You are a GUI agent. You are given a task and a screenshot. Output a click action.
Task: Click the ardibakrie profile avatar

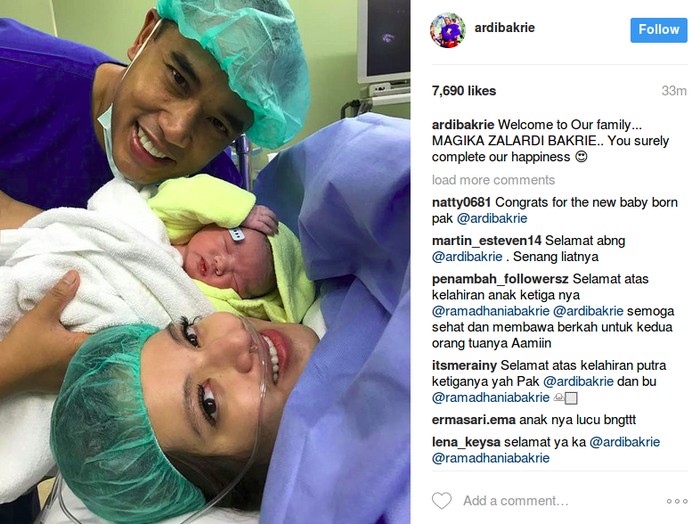(448, 30)
